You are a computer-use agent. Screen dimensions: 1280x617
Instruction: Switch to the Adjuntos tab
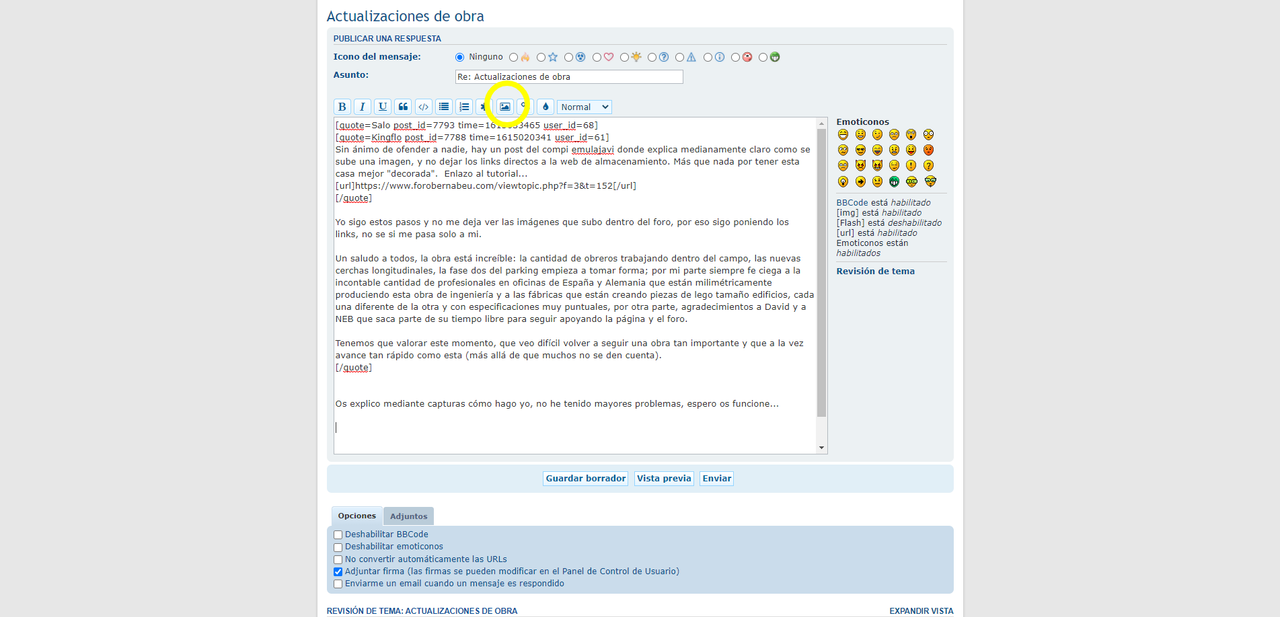[409, 516]
